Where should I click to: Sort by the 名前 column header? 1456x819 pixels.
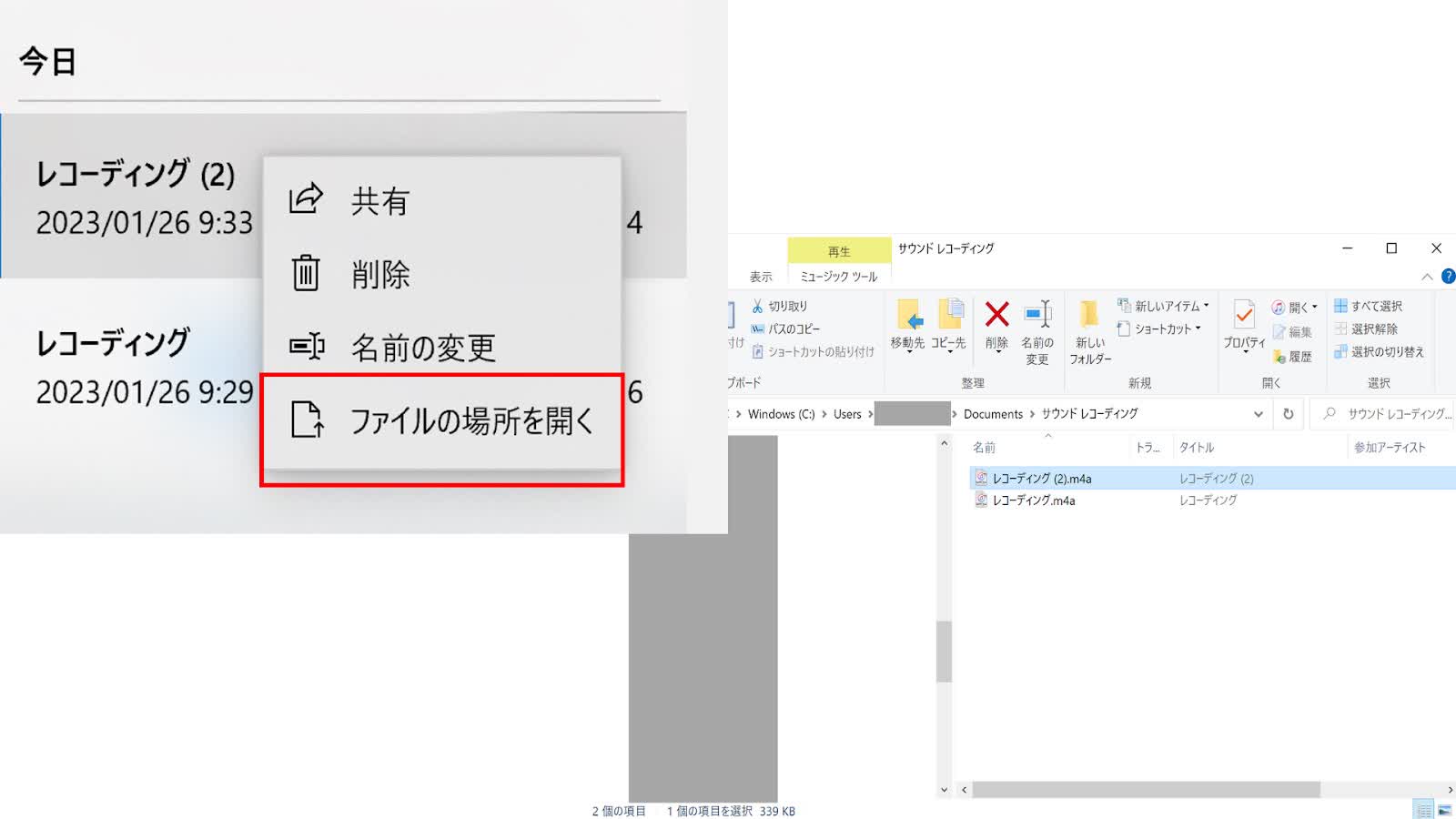click(x=1048, y=447)
